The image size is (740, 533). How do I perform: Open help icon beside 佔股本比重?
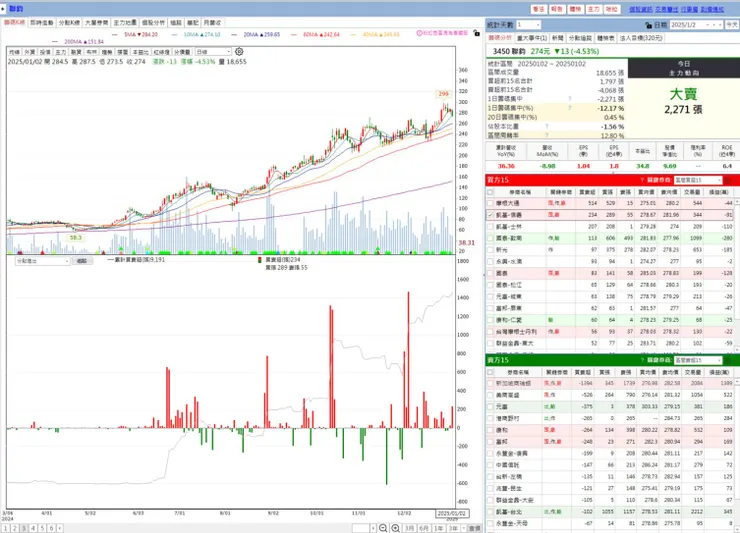pos(547,127)
